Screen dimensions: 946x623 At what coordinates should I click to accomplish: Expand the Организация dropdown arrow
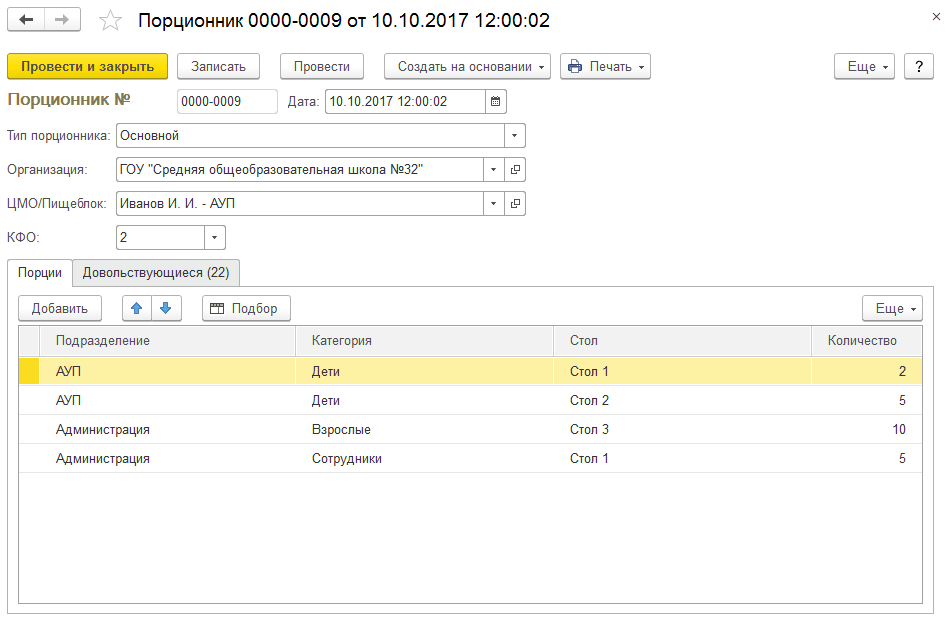[x=494, y=169]
